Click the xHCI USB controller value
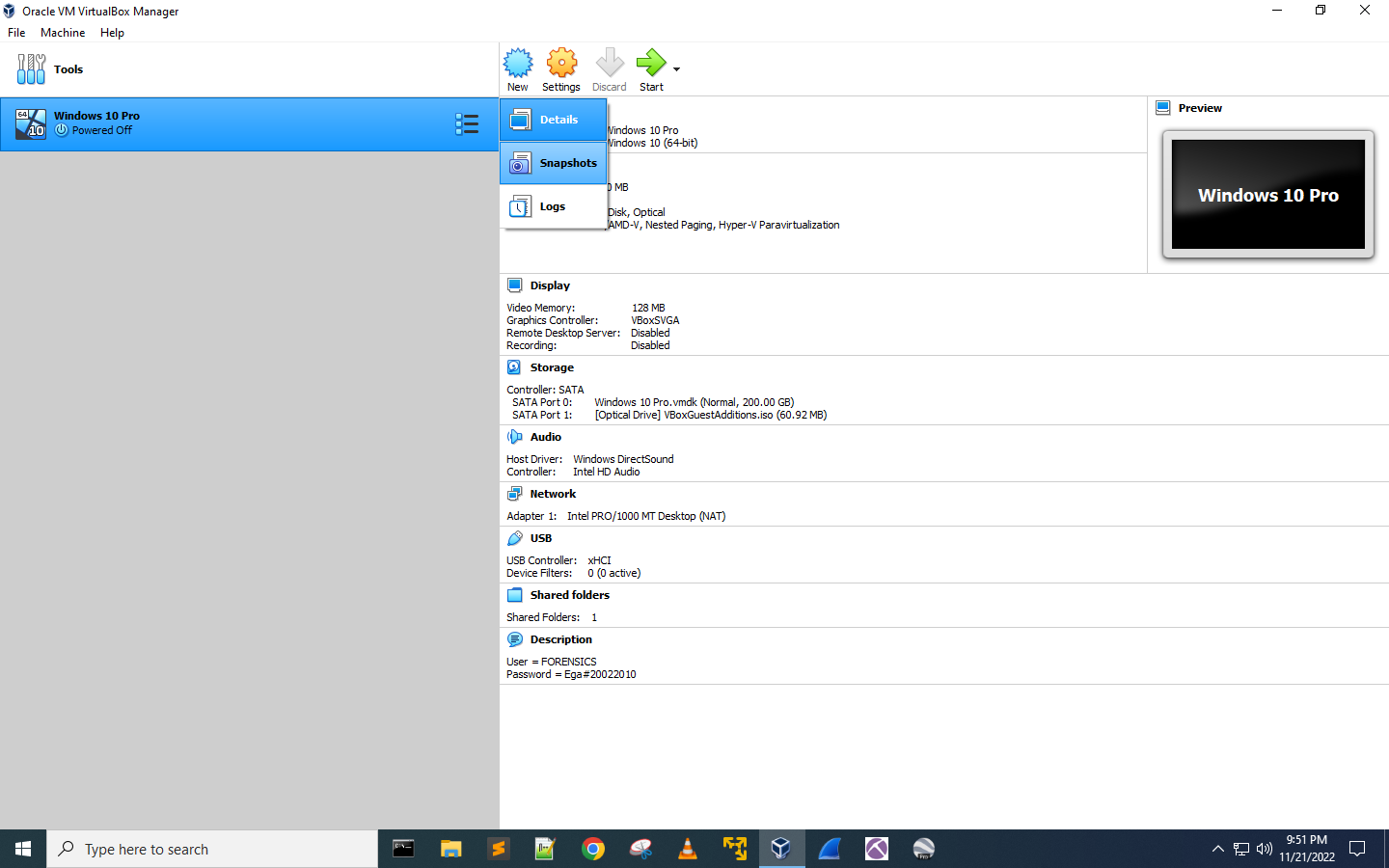This screenshot has height=868, width=1389. (x=599, y=560)
